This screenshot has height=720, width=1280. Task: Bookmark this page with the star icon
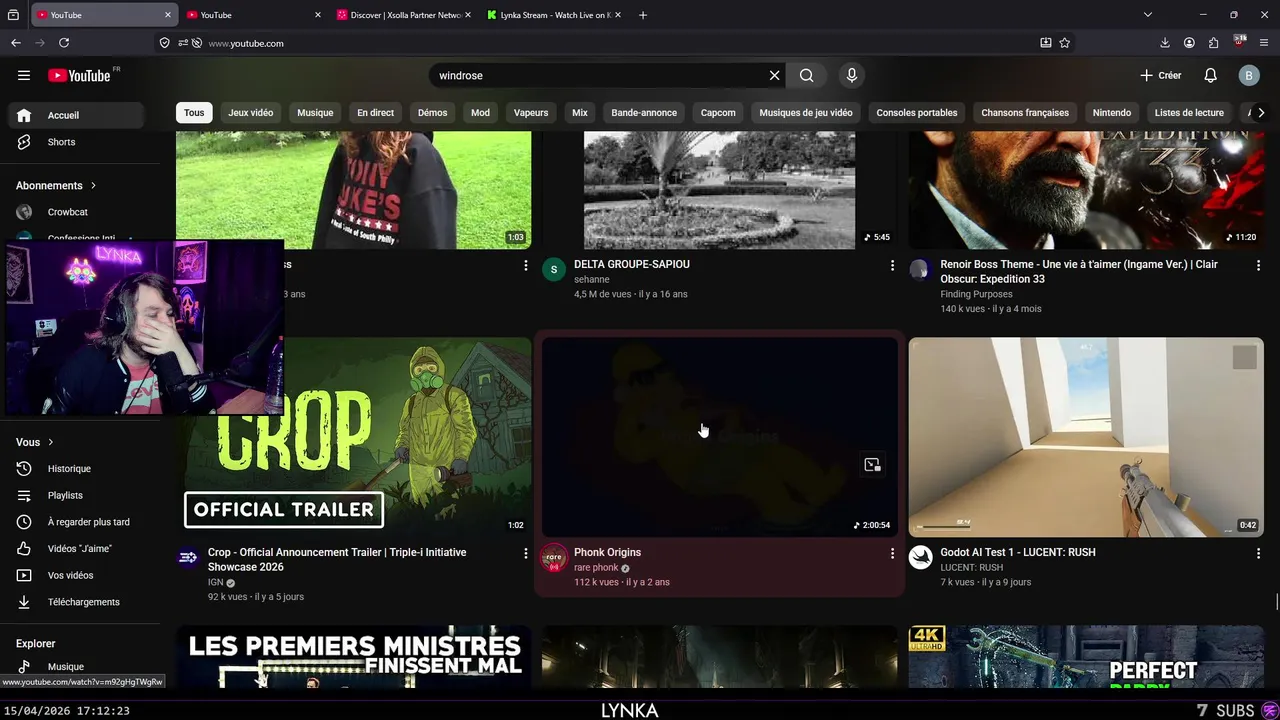point(1065,43)
